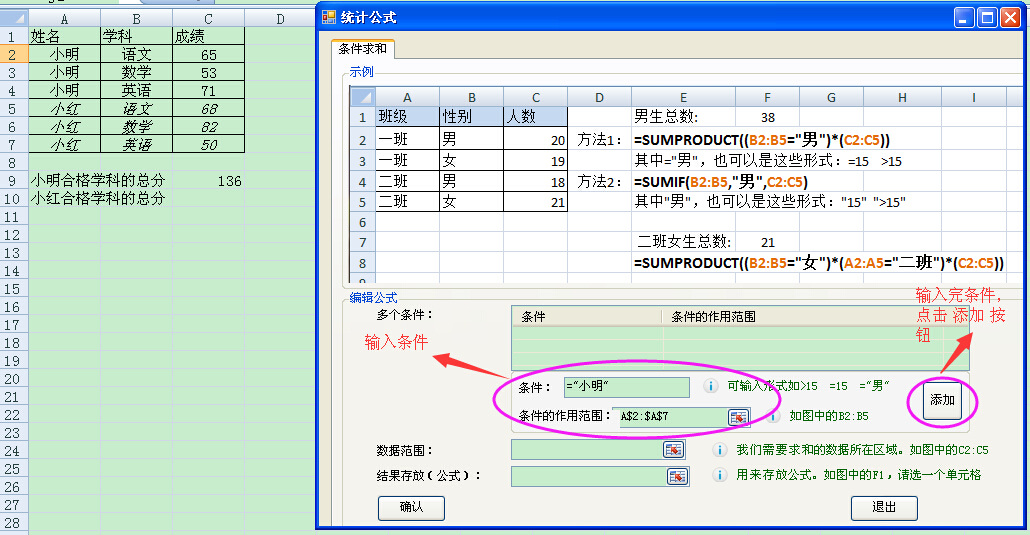The width and height of the screenshot is (1030, 535).
Task: Switch to the 条件求和 tab
Action: (363, 49)
